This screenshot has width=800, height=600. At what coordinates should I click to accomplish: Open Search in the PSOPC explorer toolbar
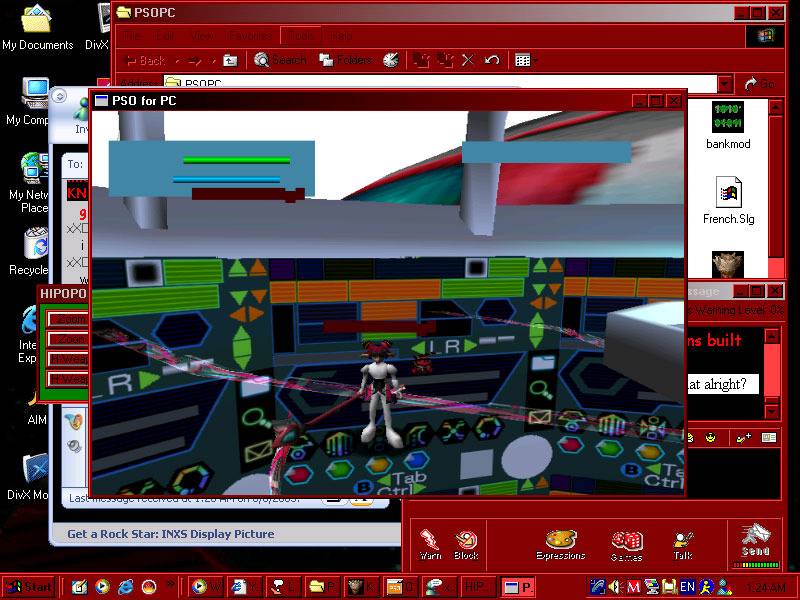tap(280, 60)
